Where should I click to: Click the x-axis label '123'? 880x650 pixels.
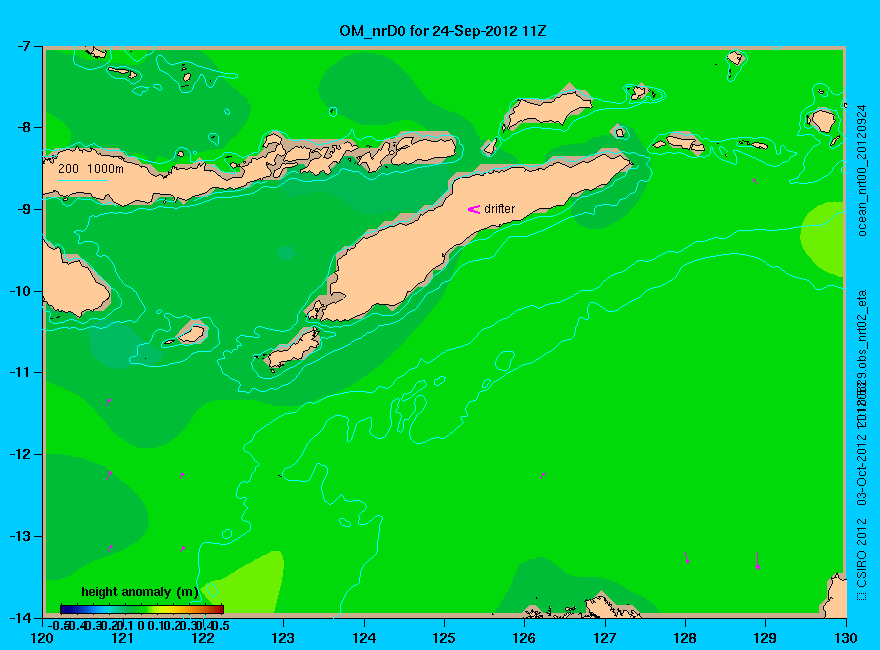point(283,638)
